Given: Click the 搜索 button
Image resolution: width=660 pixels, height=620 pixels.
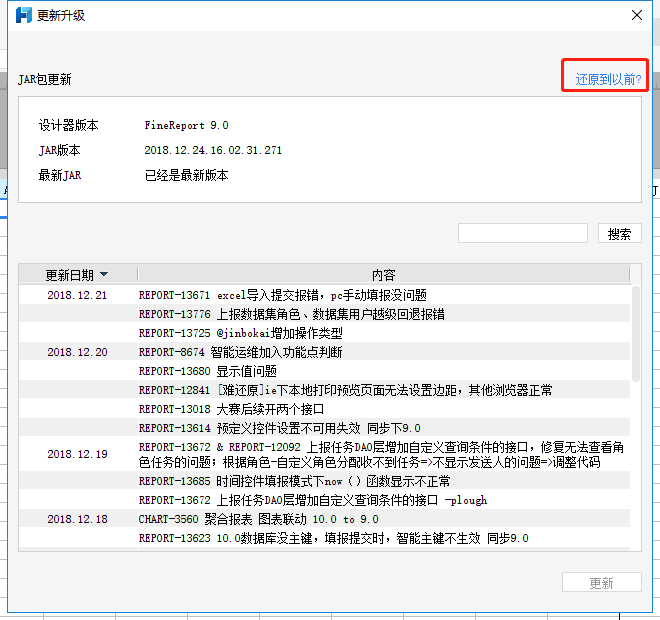Looking at the screenshot, I should [x=620, y=234].
